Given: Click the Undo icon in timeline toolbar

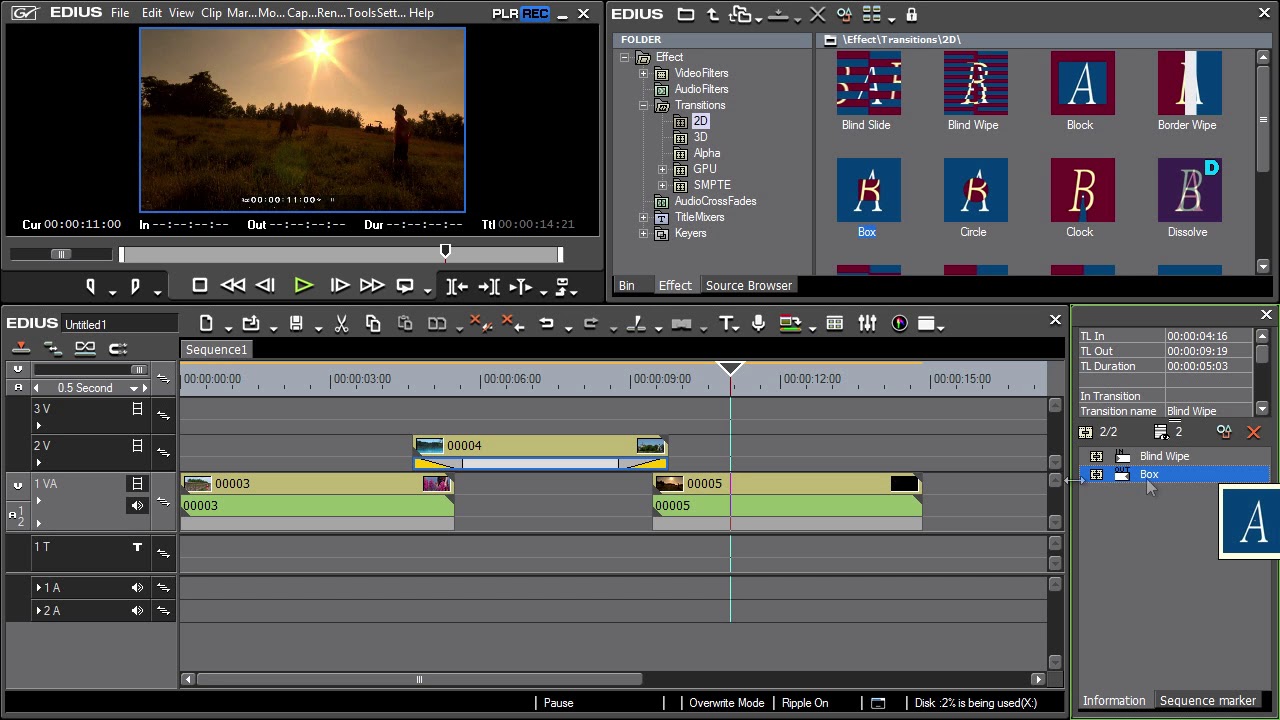Looking at the screenshot, I should pos(546,324).
